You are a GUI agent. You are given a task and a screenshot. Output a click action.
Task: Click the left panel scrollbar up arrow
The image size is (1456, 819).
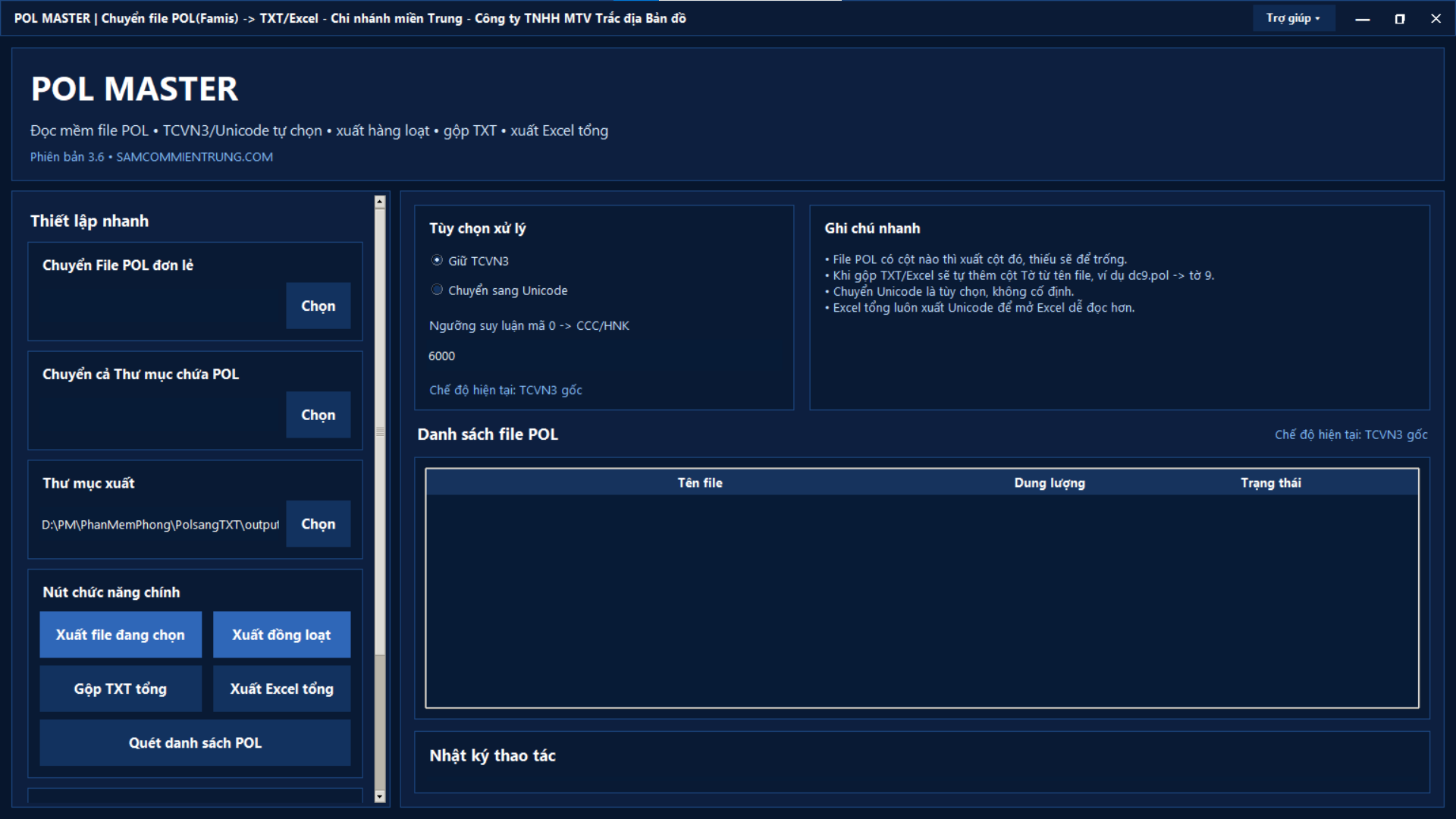(x=380, y=202)
